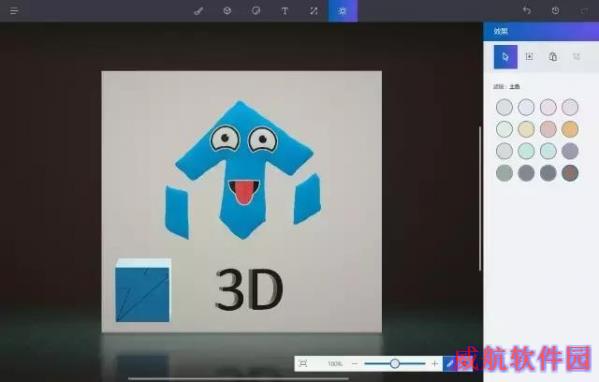Image resolution: width=599 pixels, height=382 pixels.
Task: Open the hamburger menu
Action: pyautogui.click(x=14, y=11)
